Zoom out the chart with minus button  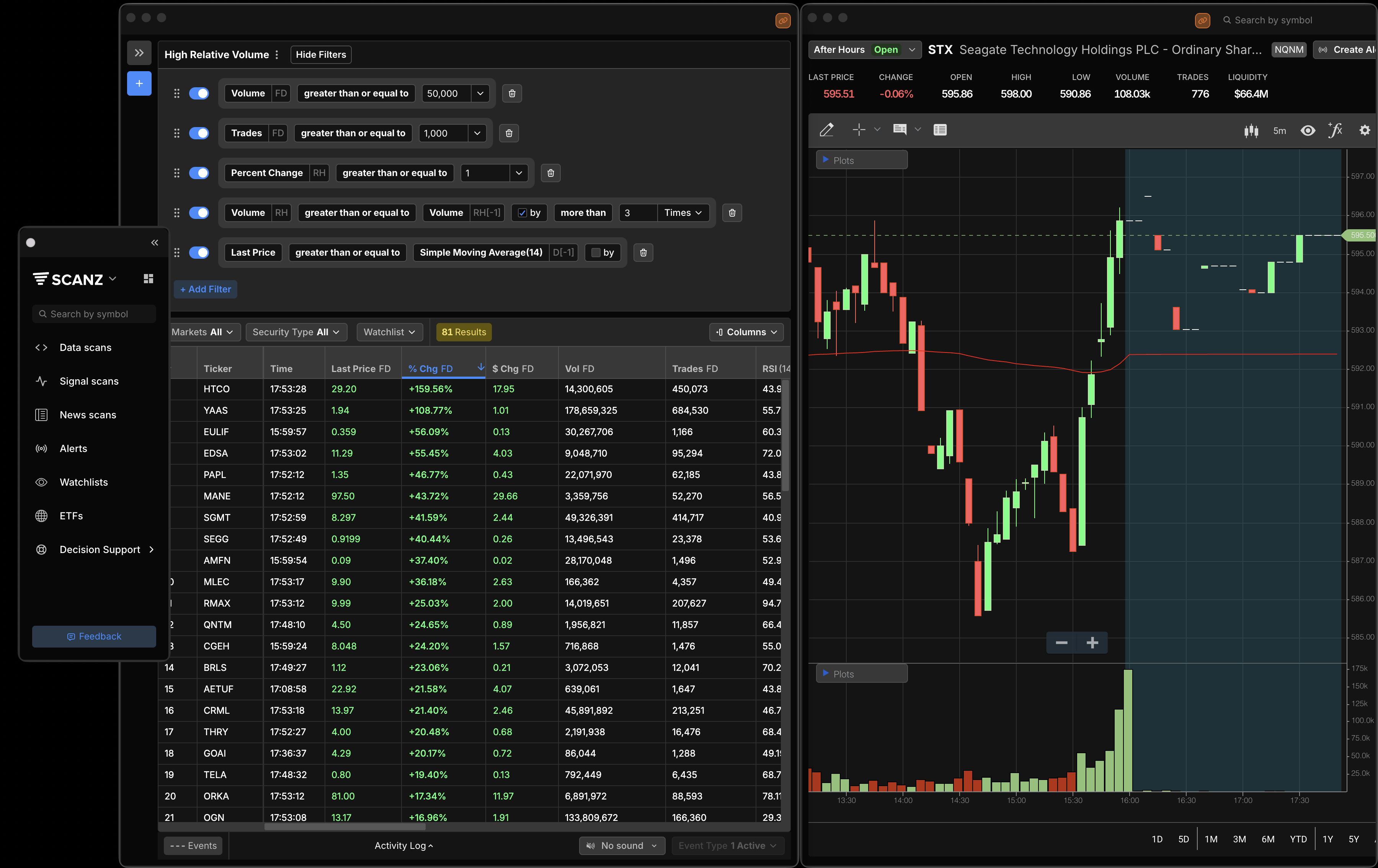1061,643
